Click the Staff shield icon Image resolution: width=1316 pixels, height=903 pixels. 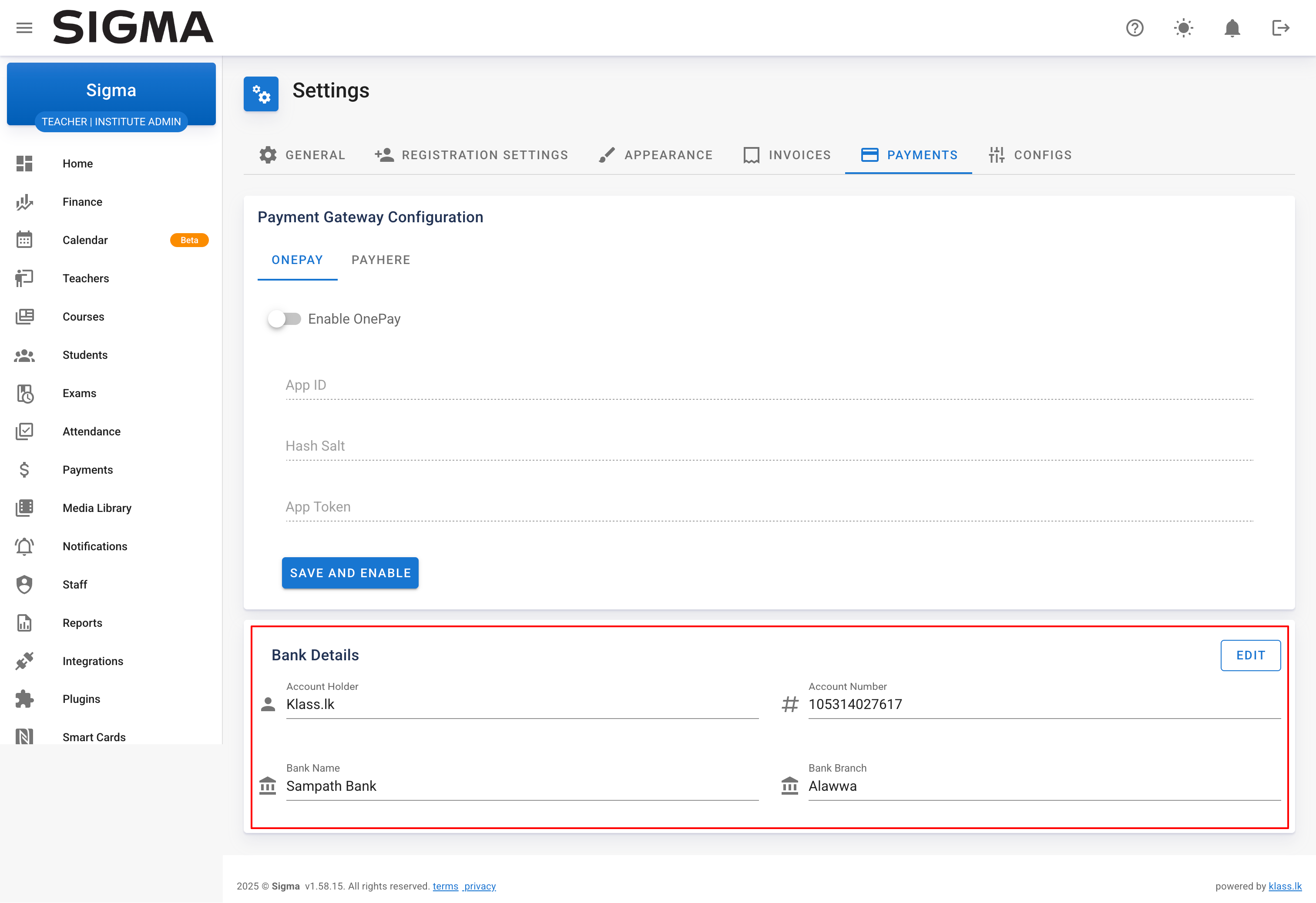tap(24, 585)
